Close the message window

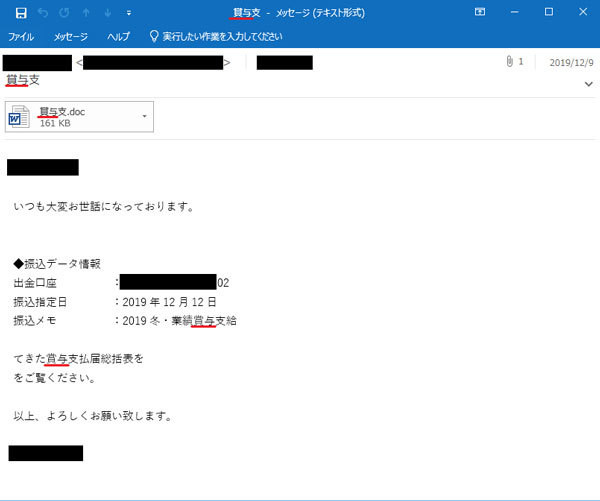pyautogui.click(x=583, y=12)
